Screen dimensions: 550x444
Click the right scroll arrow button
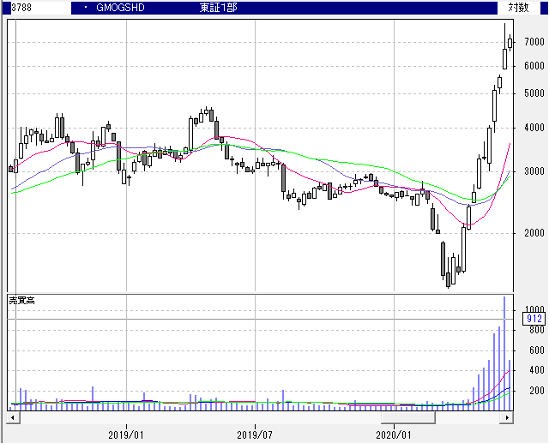coord(507,417)
